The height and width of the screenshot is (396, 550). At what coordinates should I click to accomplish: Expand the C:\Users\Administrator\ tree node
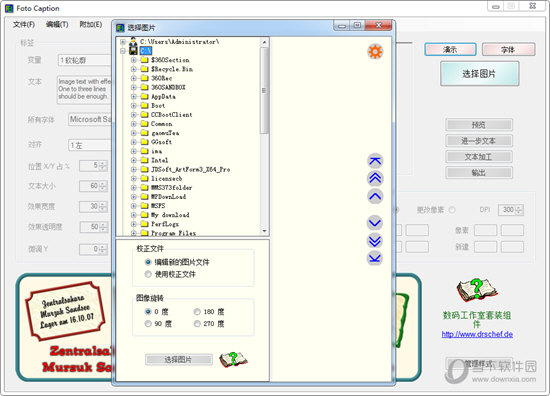coord(123,42)
